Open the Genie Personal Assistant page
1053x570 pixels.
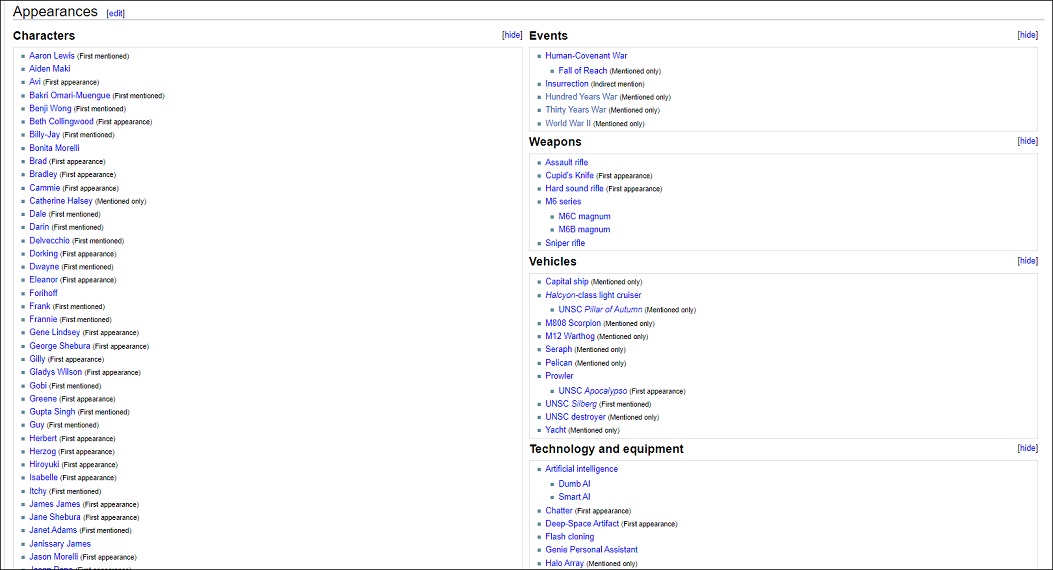coord(591,550)
